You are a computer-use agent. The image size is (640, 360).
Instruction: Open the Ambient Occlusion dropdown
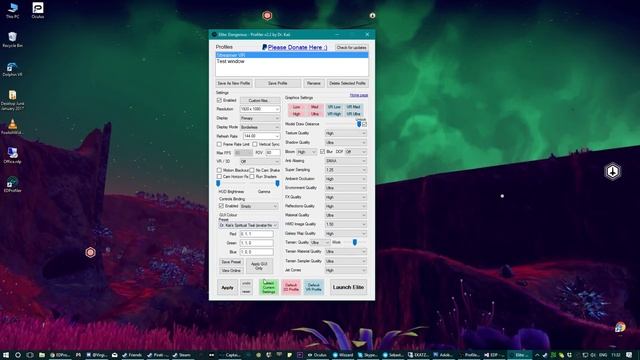click(345, 179)
